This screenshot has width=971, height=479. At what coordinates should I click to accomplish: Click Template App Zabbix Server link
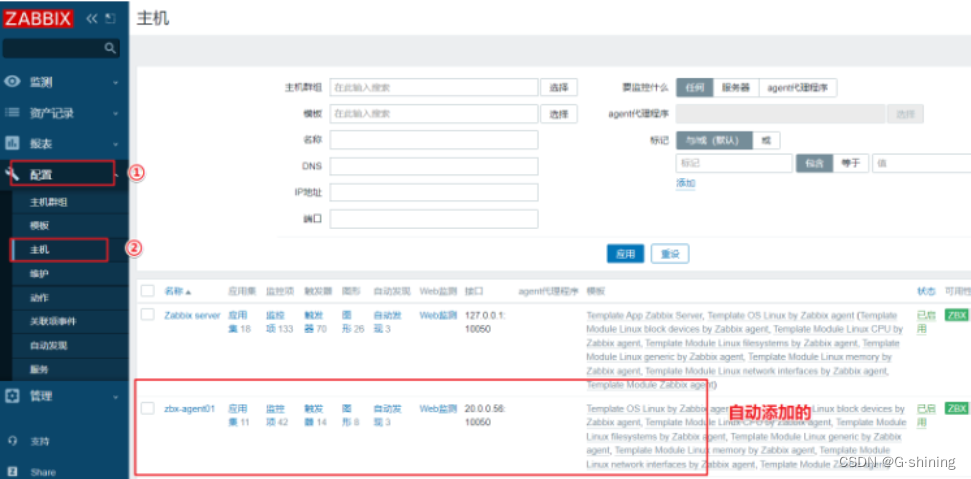pos(644,315)
